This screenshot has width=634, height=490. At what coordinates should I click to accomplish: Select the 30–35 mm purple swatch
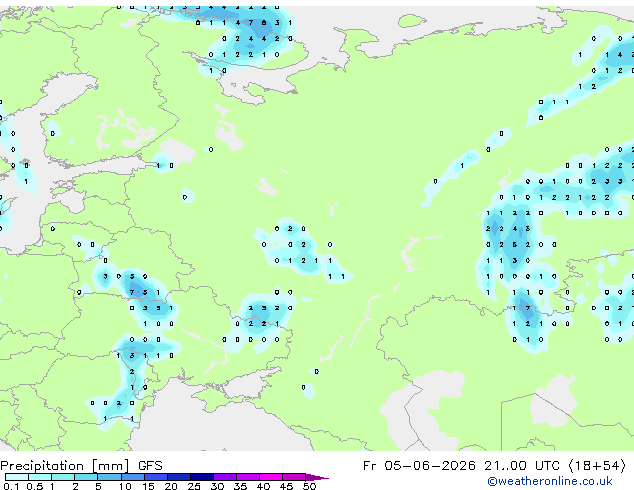[x=225, y=477]
